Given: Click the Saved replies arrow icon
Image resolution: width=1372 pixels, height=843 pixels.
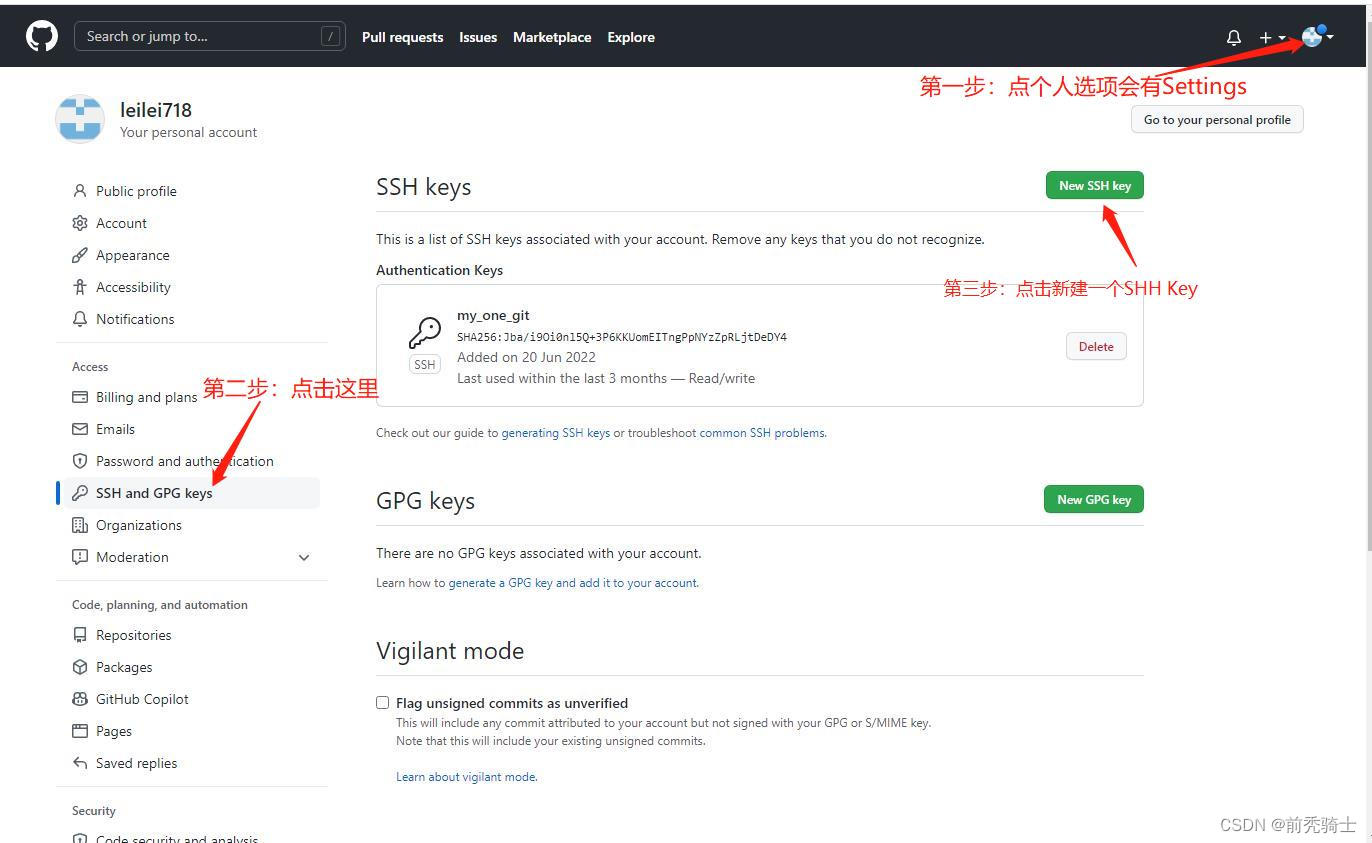Looking at the screenshot, I should (x=80, y=763).
